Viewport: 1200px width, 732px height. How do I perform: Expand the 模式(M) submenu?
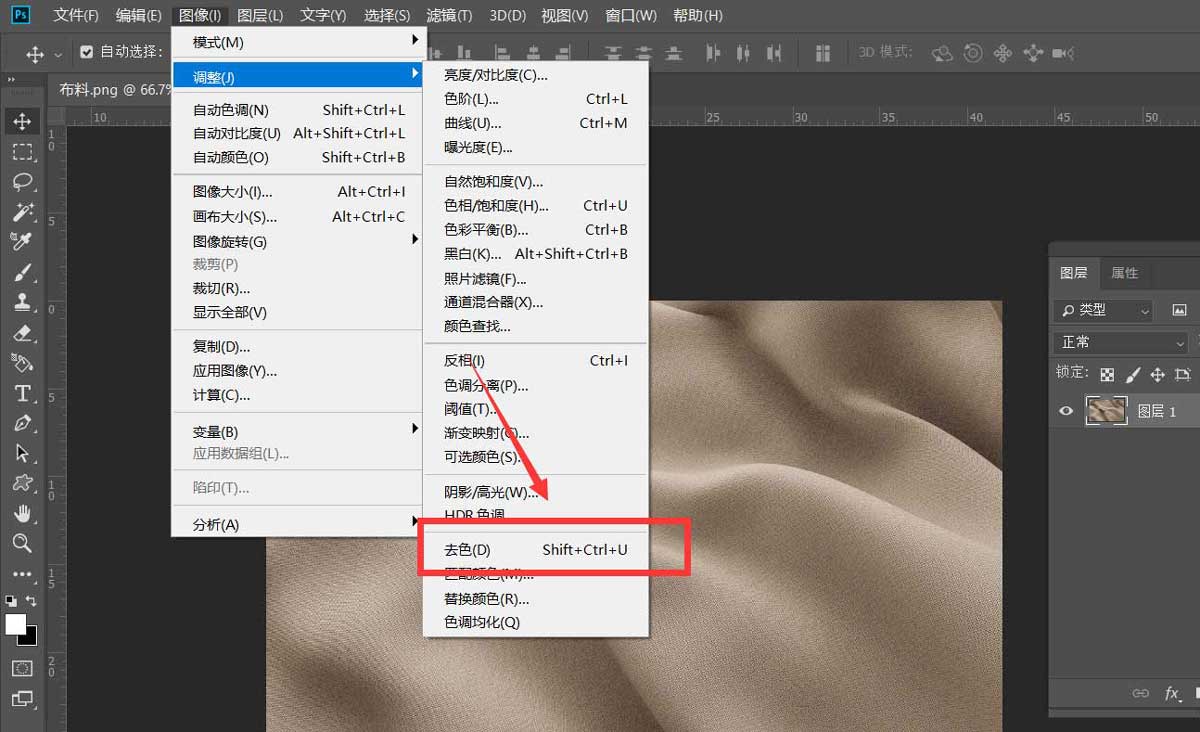pos(299,41)
